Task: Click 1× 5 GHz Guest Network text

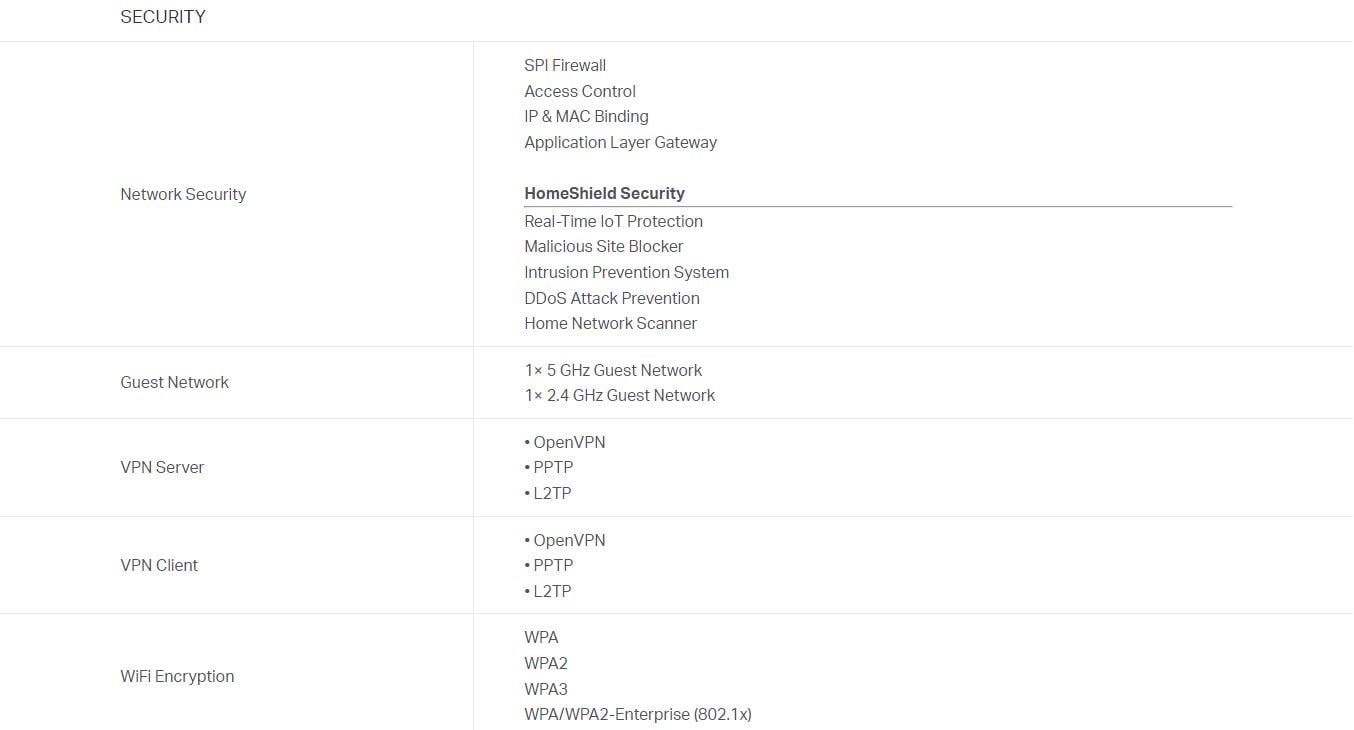Action: pos(613,370)
